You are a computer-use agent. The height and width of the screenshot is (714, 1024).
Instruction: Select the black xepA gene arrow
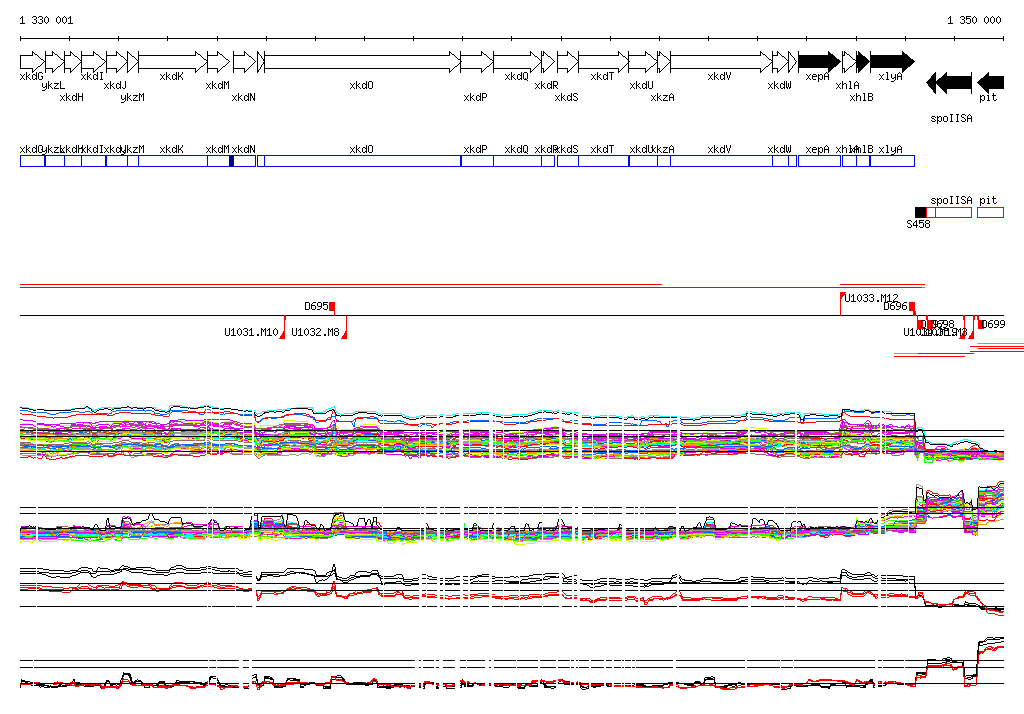[x=820, y=62]
